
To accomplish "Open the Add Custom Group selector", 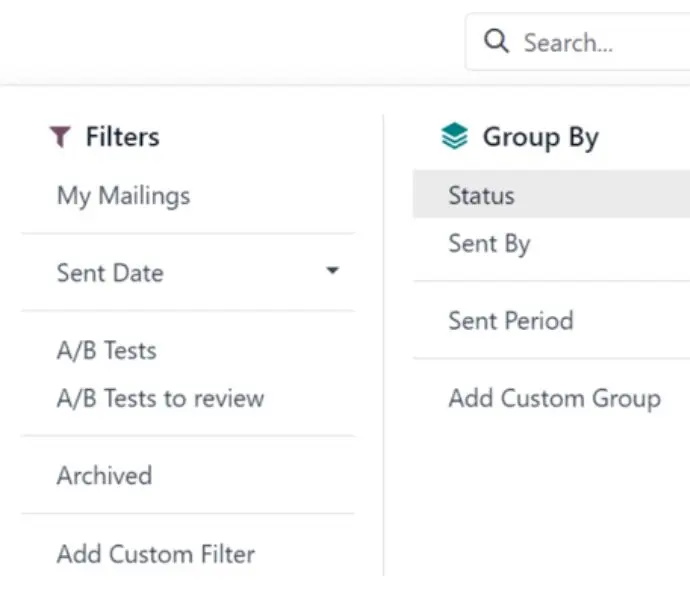I will click(x=551, y=398).
